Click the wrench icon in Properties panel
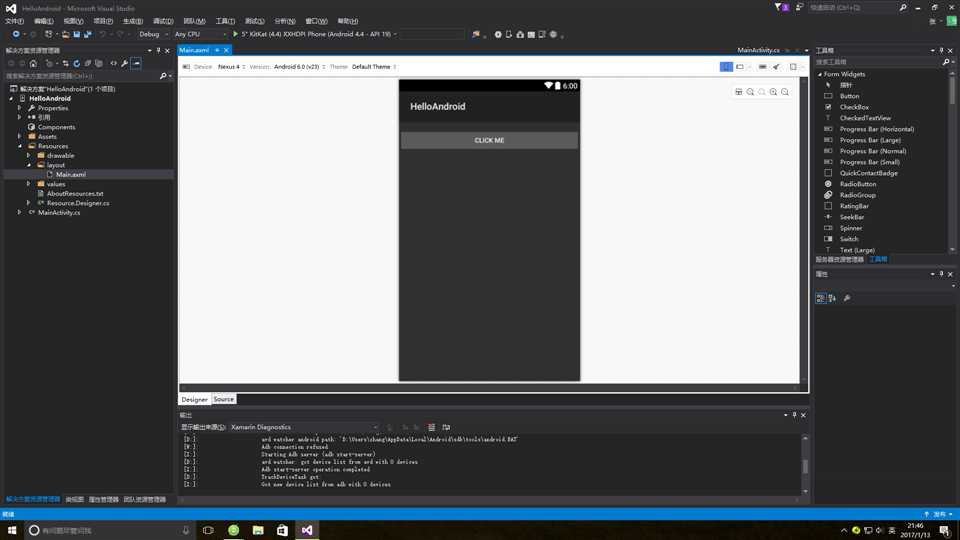 point(847,298)
